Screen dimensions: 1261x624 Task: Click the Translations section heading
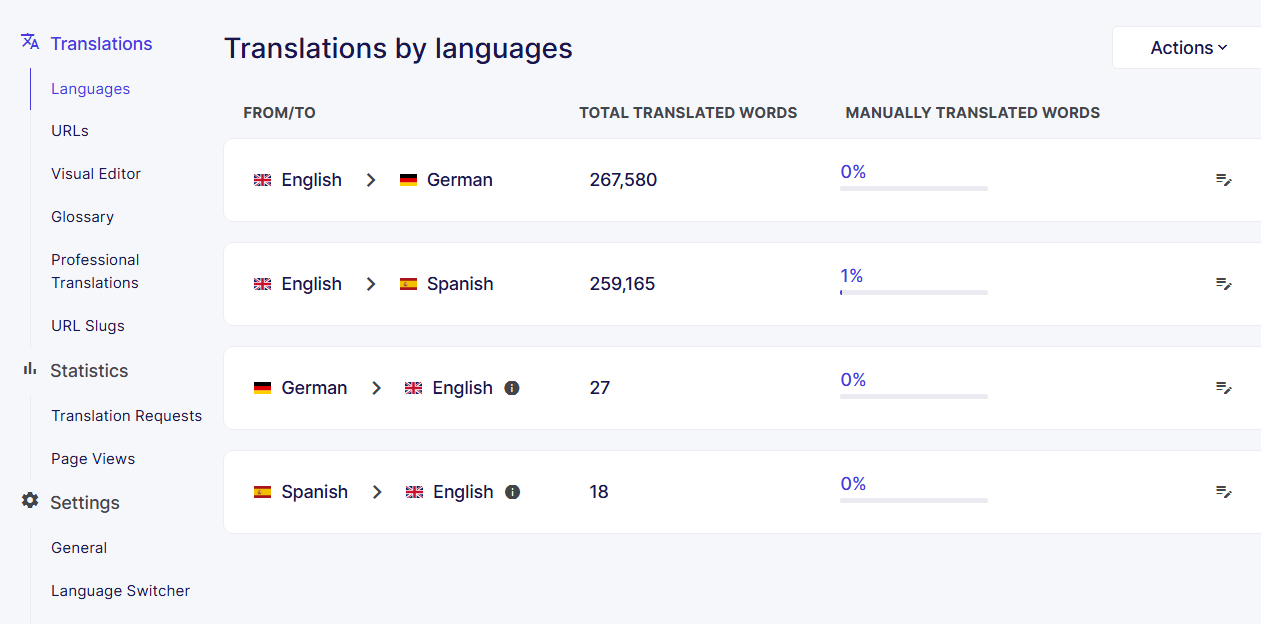coord(101,43)
